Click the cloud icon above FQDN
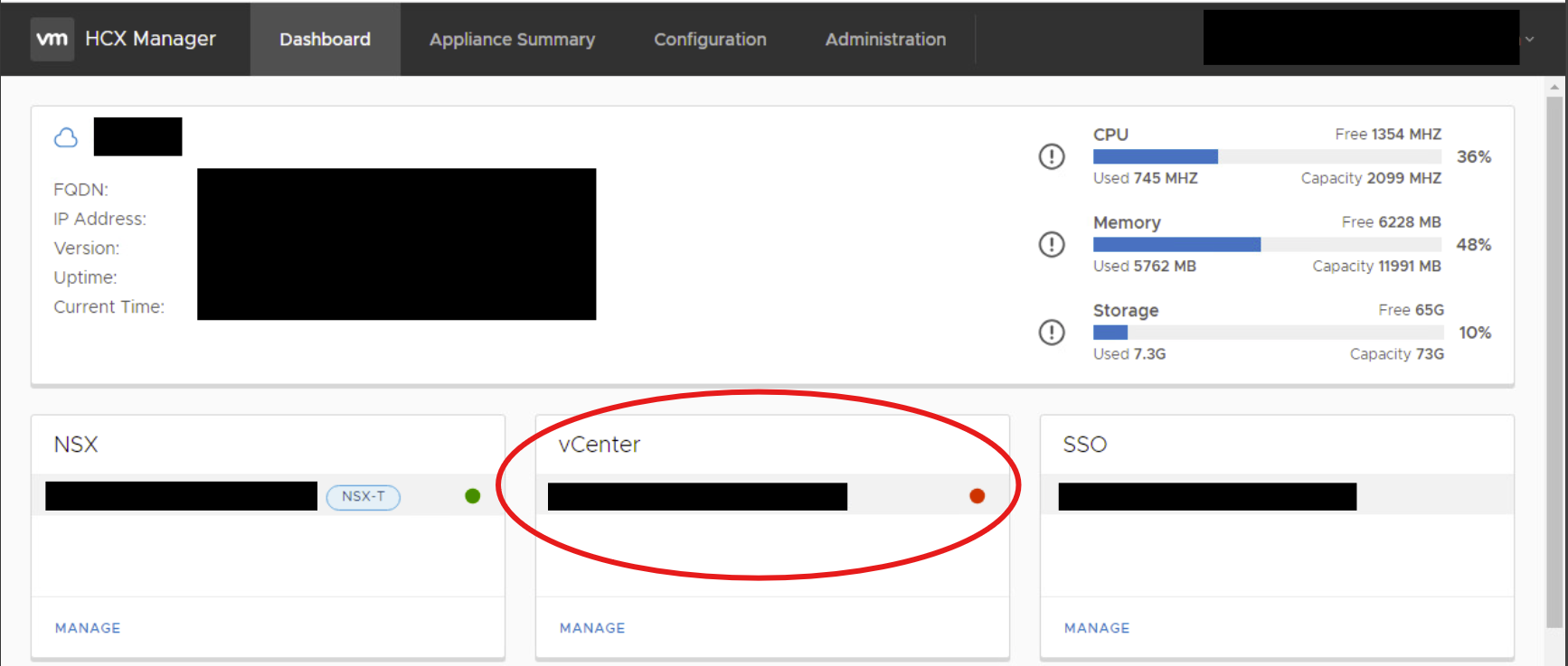The height and width of the screenshot is (666, 1568). 66,137
